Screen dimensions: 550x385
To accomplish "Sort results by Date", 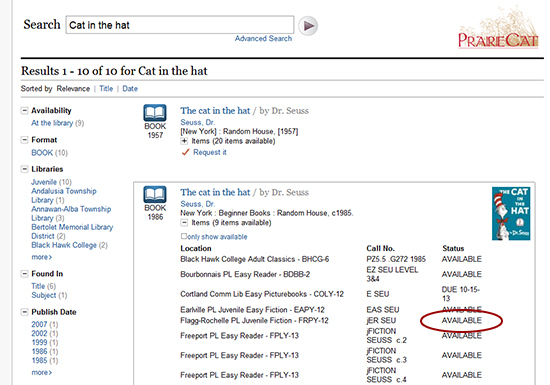I will tap(130, 89).
